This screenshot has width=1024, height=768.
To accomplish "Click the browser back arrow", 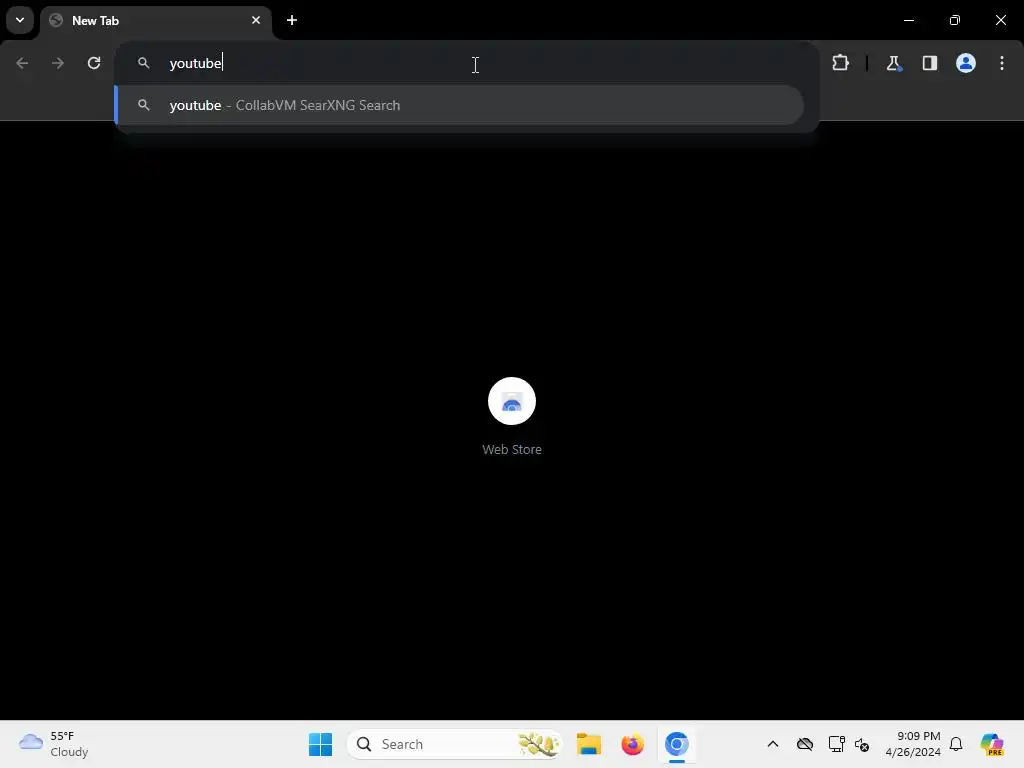I will pos(22,63).
